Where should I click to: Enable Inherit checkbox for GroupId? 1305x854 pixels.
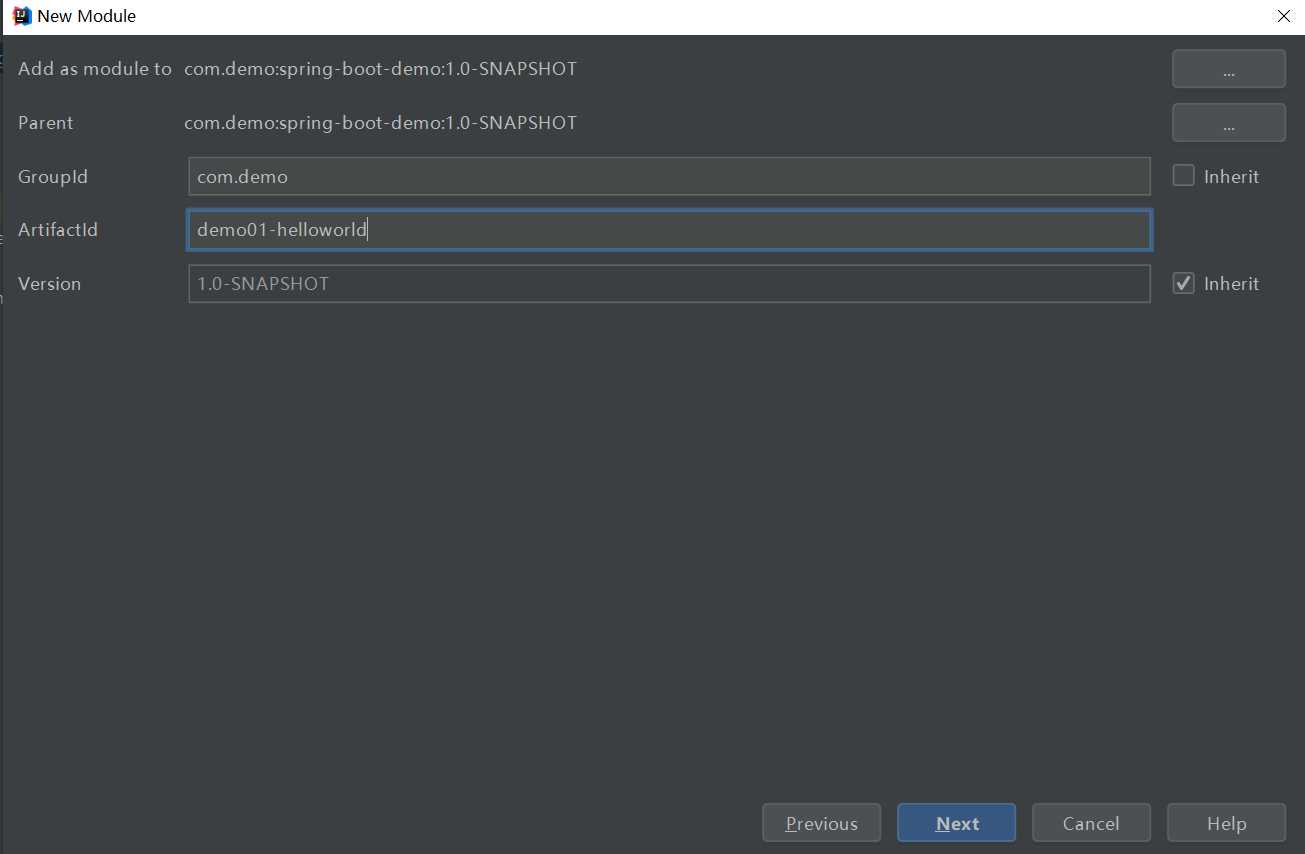point(1184,176)
